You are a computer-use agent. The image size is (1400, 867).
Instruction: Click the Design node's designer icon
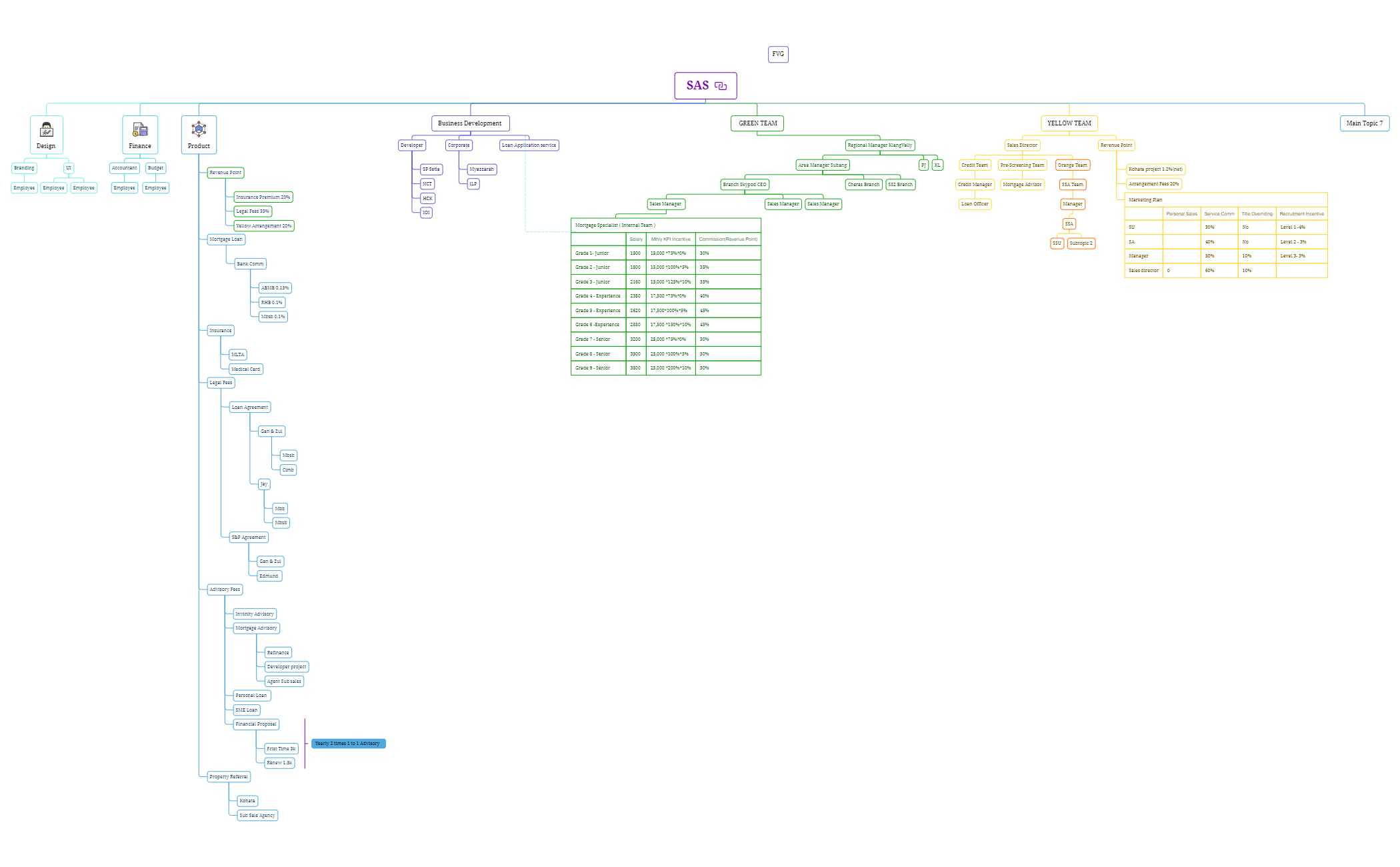(x=46, y=129)
